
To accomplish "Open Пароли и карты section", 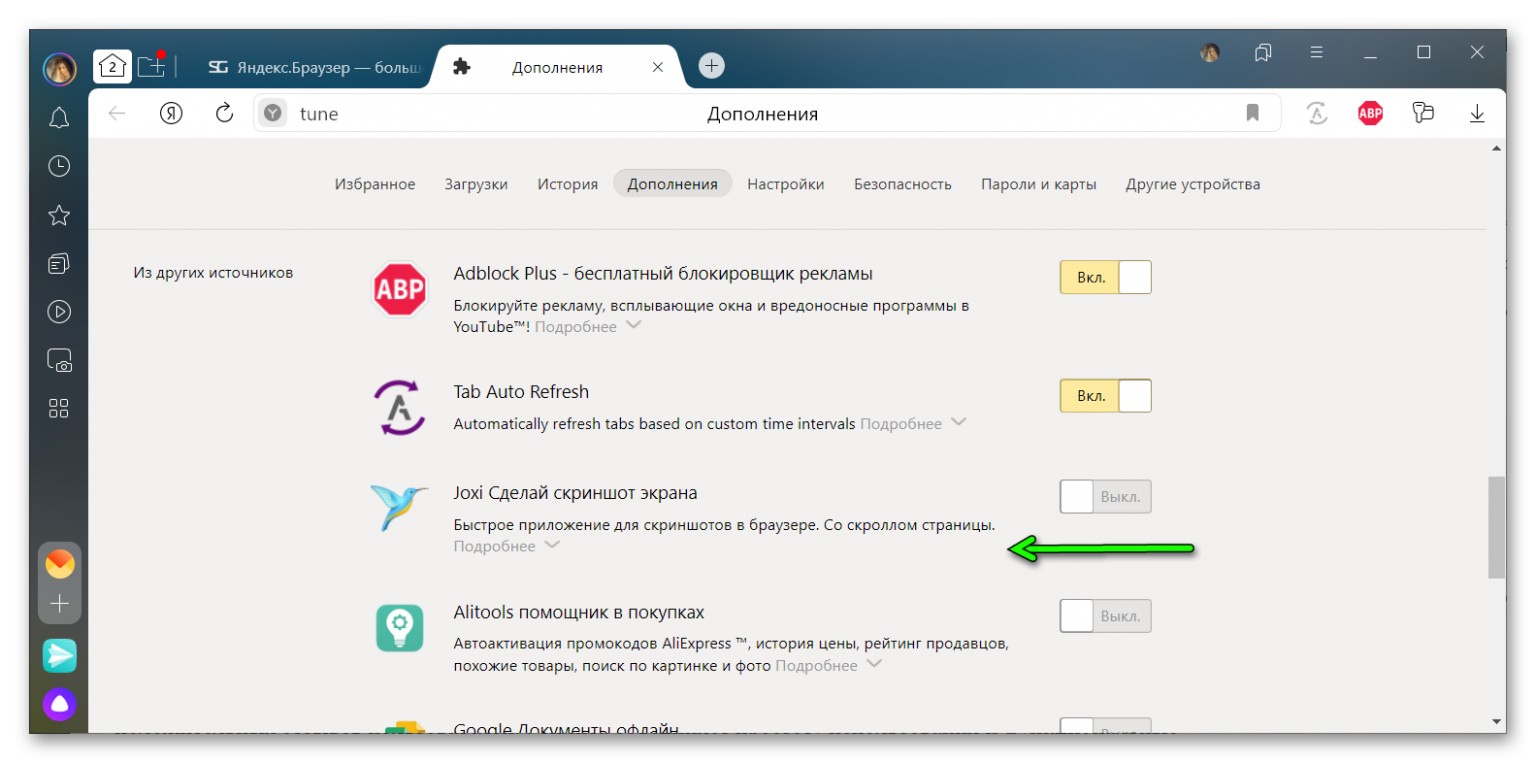I will click(1038, 184).
